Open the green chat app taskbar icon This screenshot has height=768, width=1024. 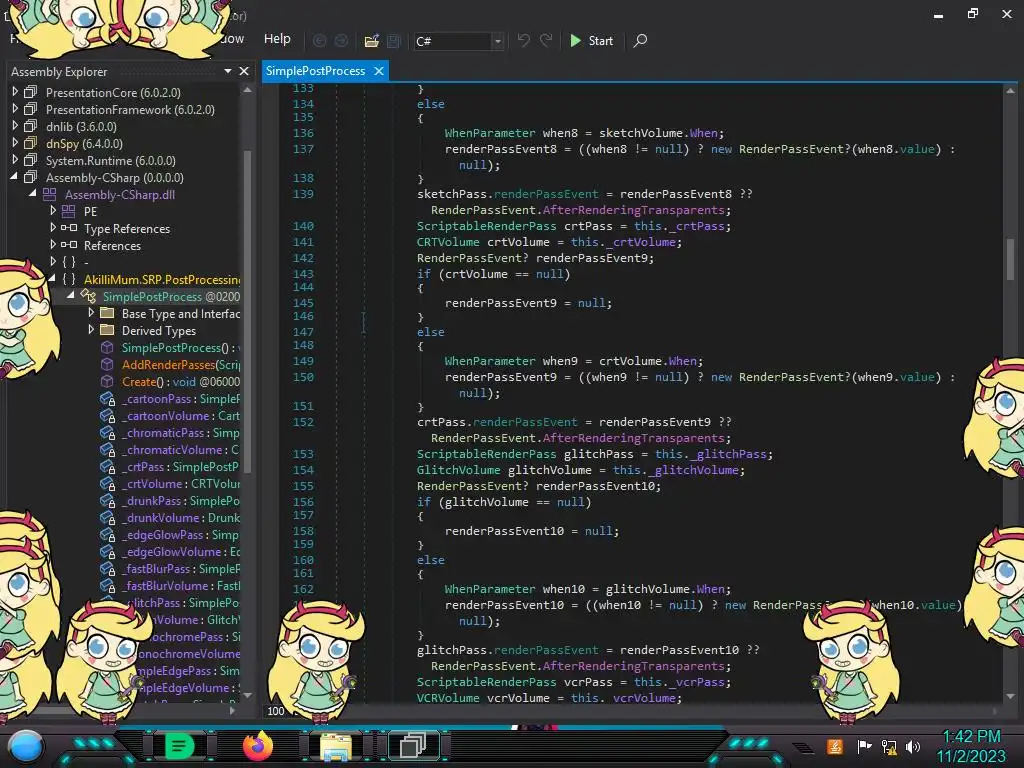[x=179, y=746]
